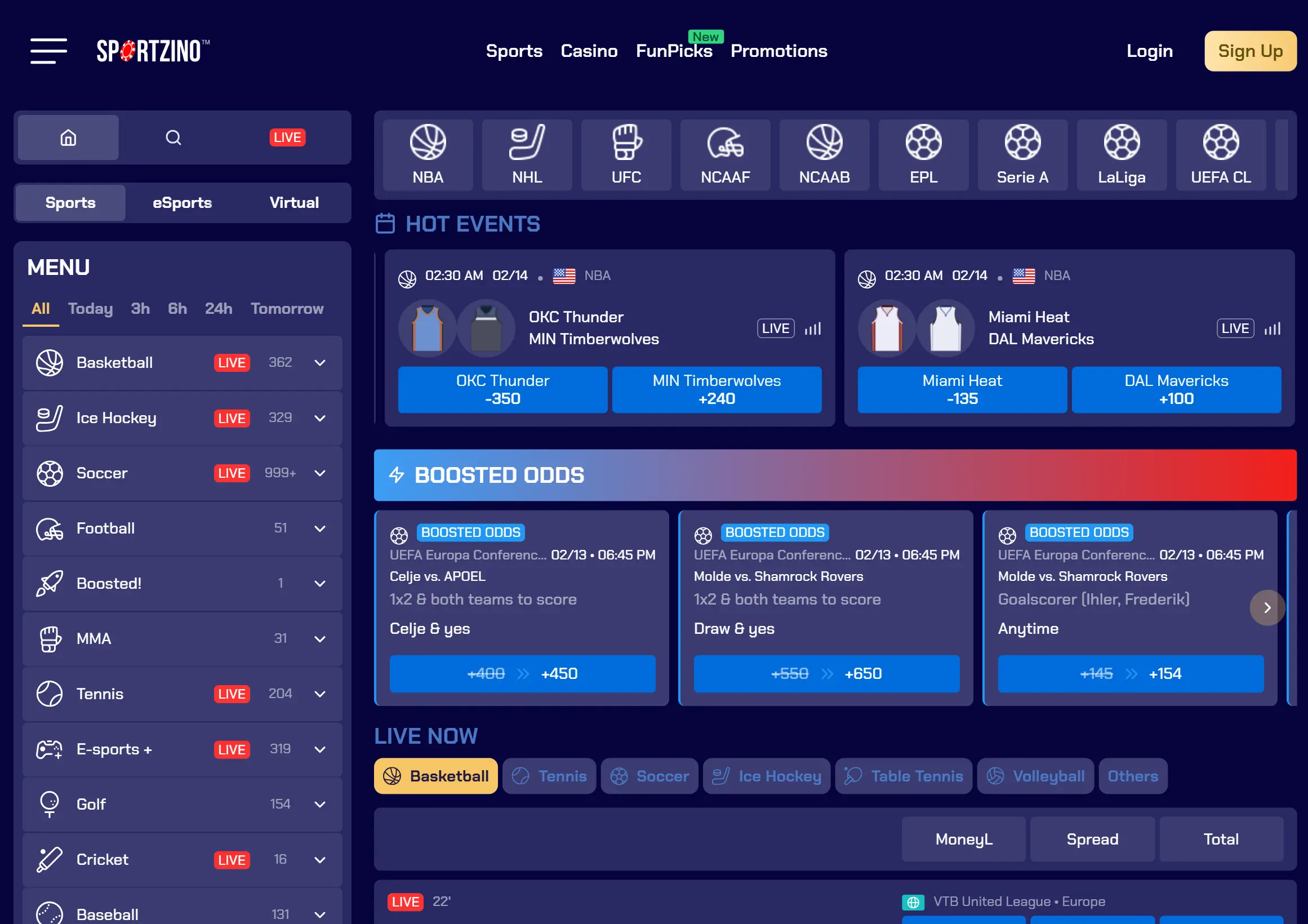Click the Sportzino logo
Screen dimensions: 1308x924
coord(153,51)
